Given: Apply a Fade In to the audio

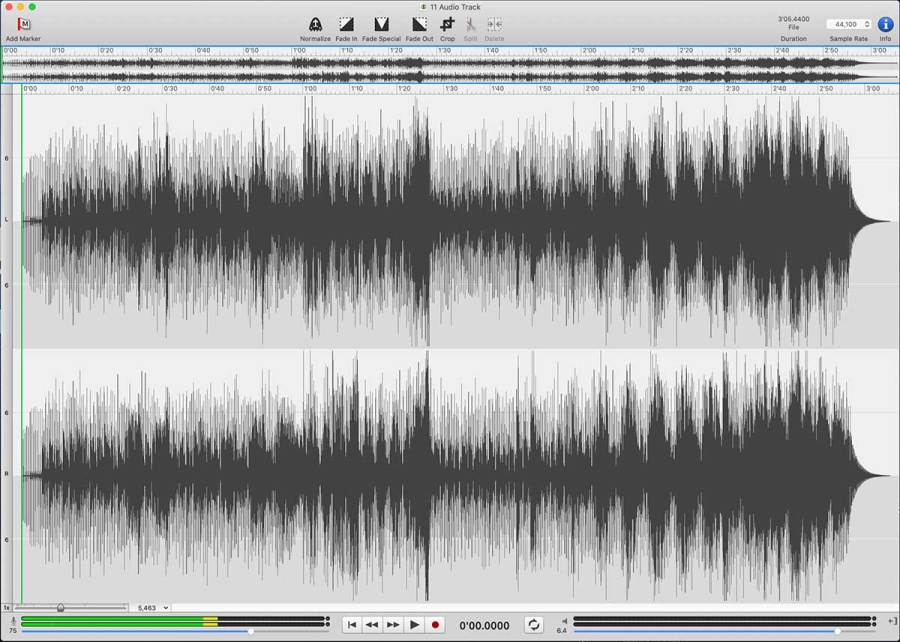Looking at the screenshot, I should point(347,25).
